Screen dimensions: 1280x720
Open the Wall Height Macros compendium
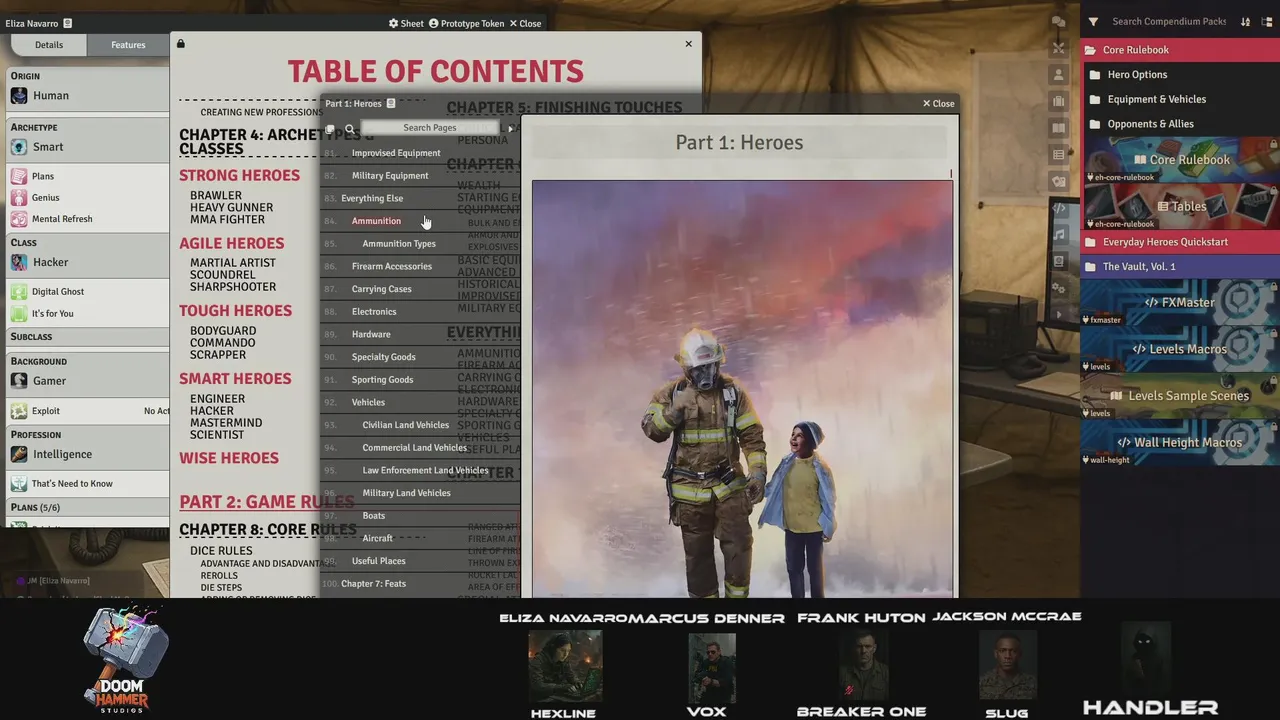(1180, 443)
